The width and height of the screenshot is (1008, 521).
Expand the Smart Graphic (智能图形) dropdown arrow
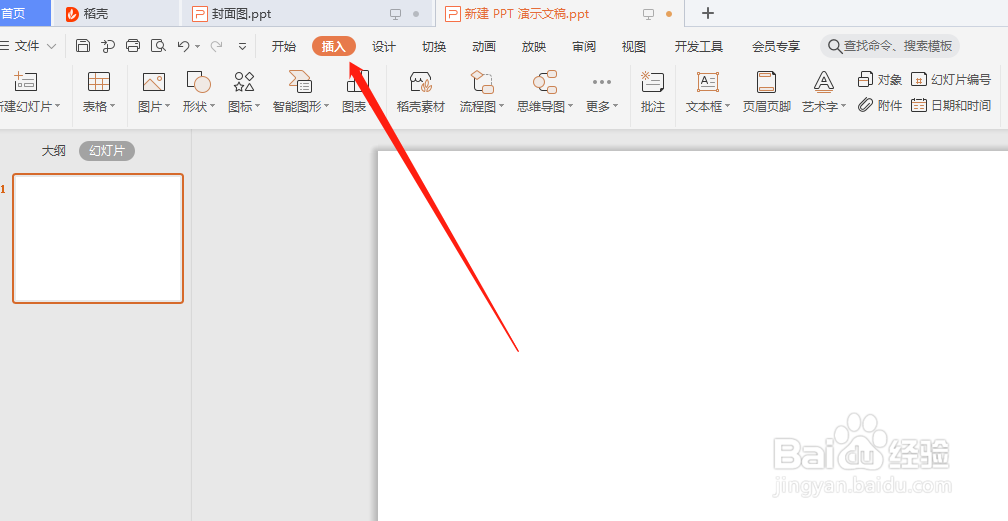pyautogui.click(x=326, y=106)
